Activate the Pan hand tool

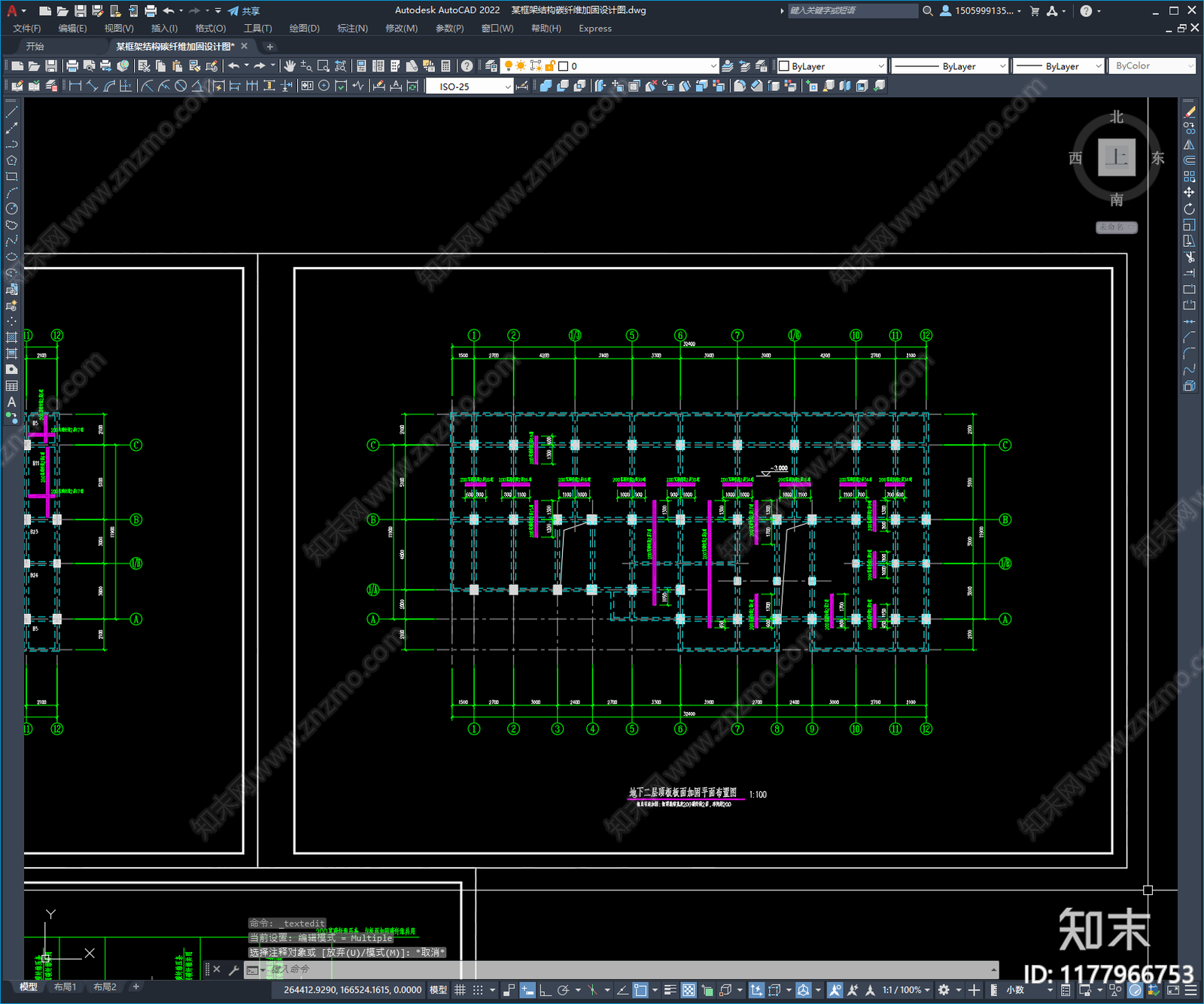[289, 66]
